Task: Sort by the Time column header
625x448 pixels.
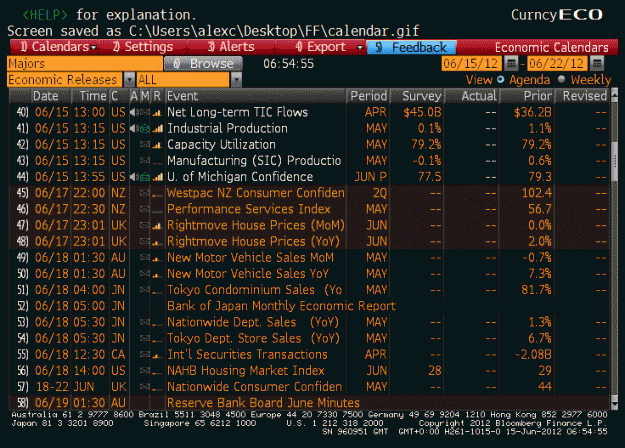Action: pyautogui.click(x=92, y=96)
